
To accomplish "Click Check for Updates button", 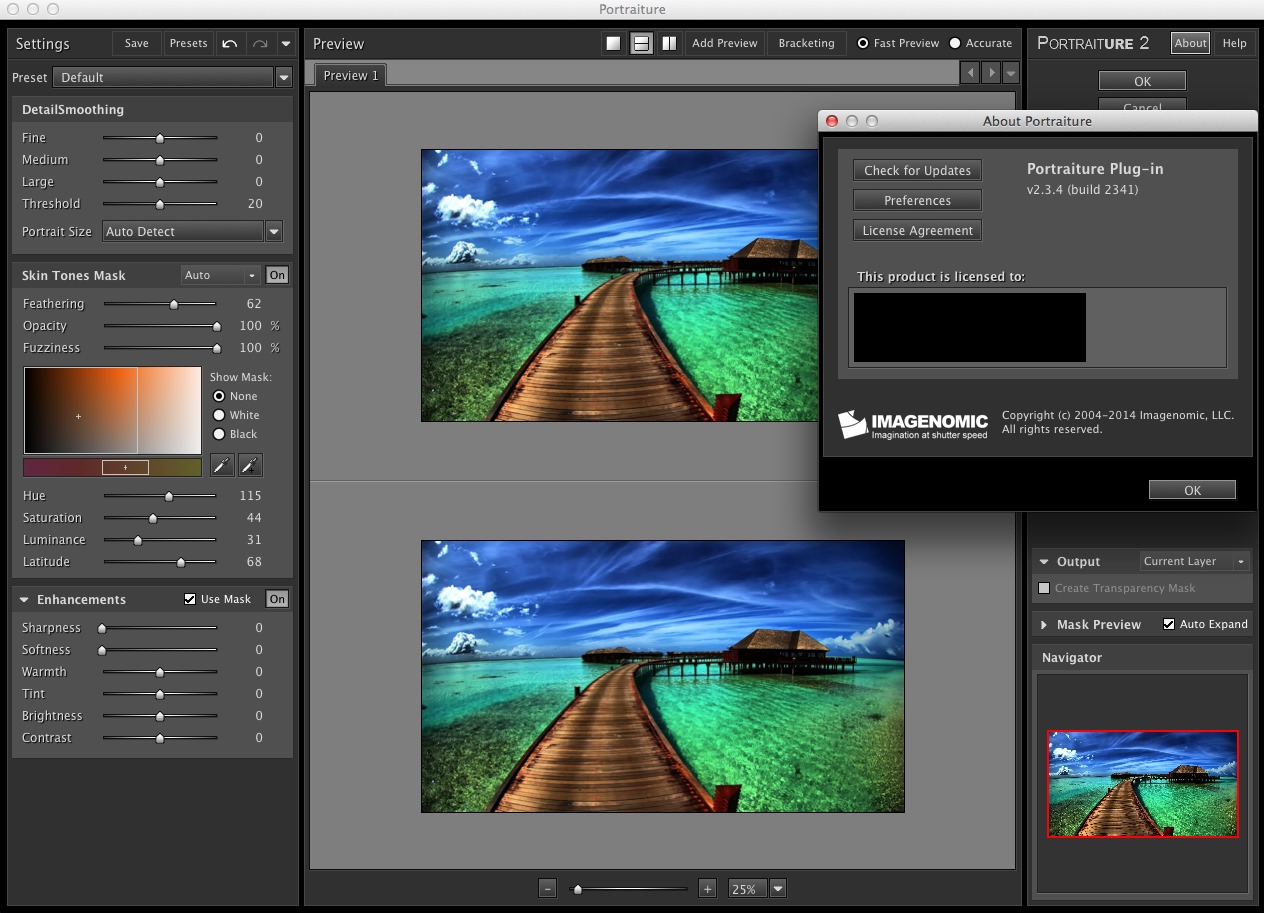I will 917,170.
